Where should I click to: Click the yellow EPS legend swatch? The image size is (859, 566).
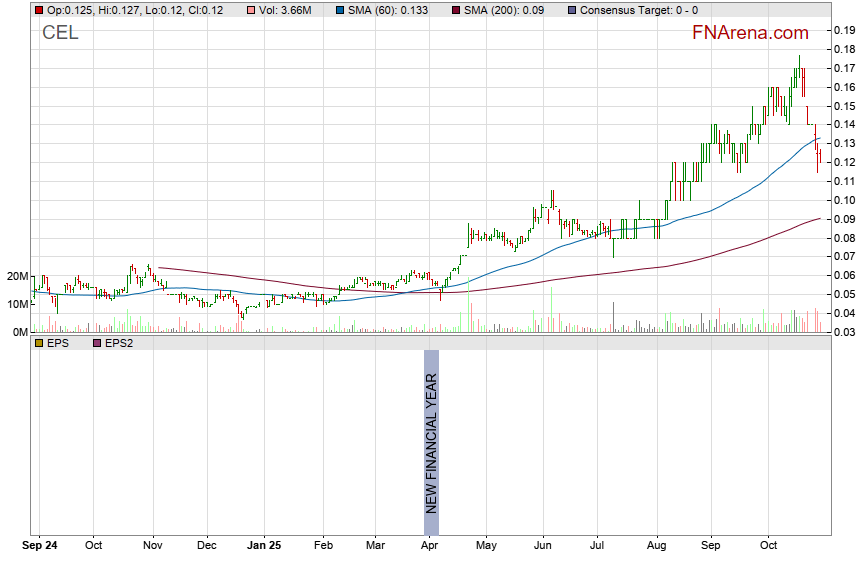pyautogui.click(x=39, y=343)
